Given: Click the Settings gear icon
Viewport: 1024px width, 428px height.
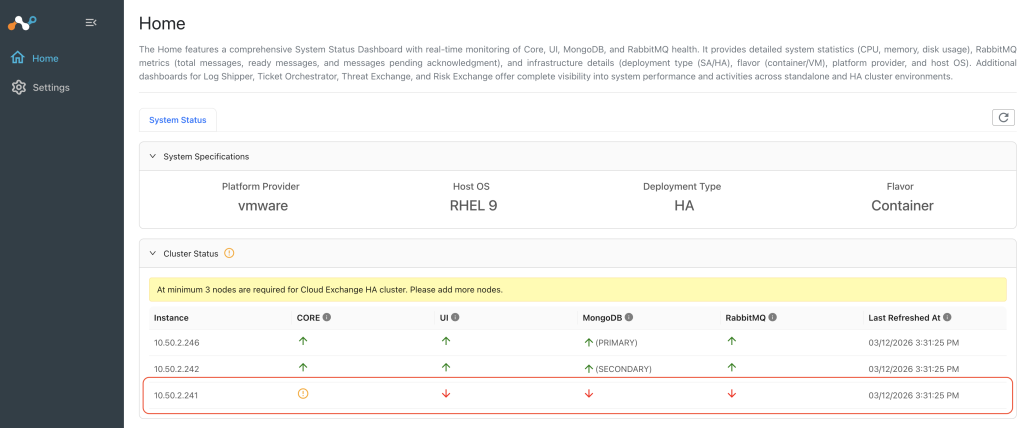Looking at the screenshot, I should point(19,88).
